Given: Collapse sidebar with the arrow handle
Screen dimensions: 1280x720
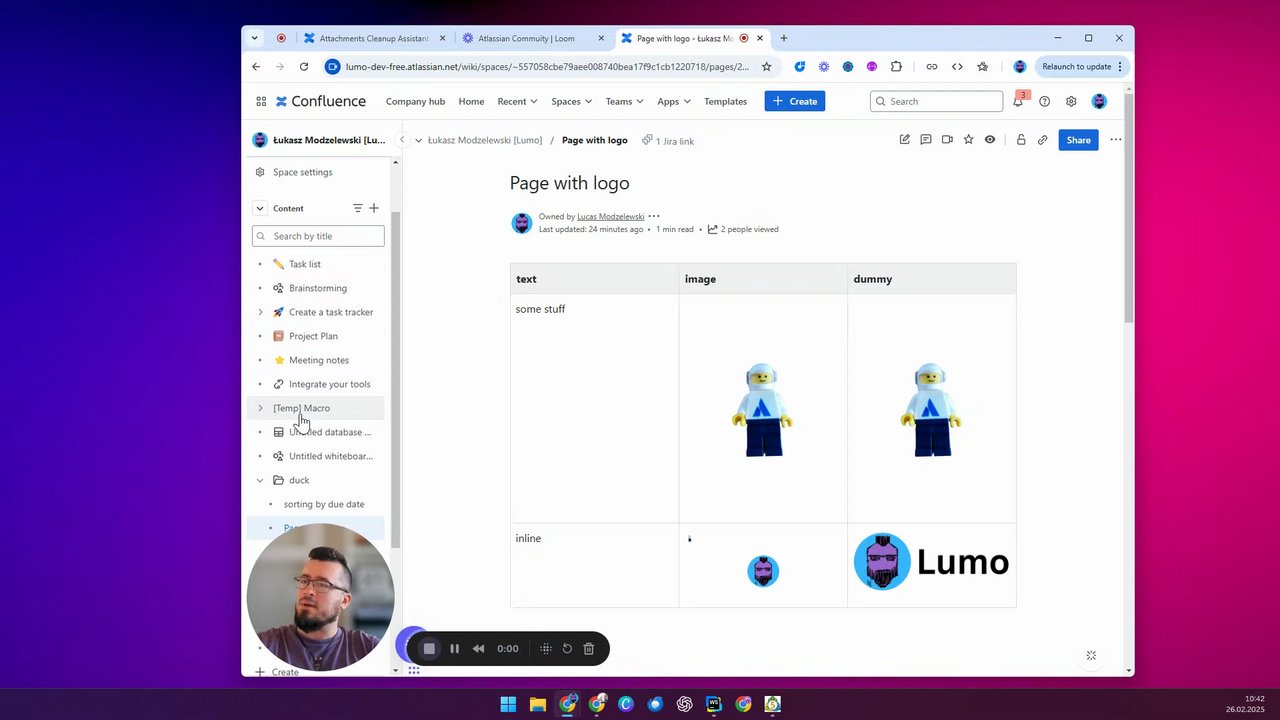Looking at the screenshot, I should pyautogui.click(x=402, y=140).
